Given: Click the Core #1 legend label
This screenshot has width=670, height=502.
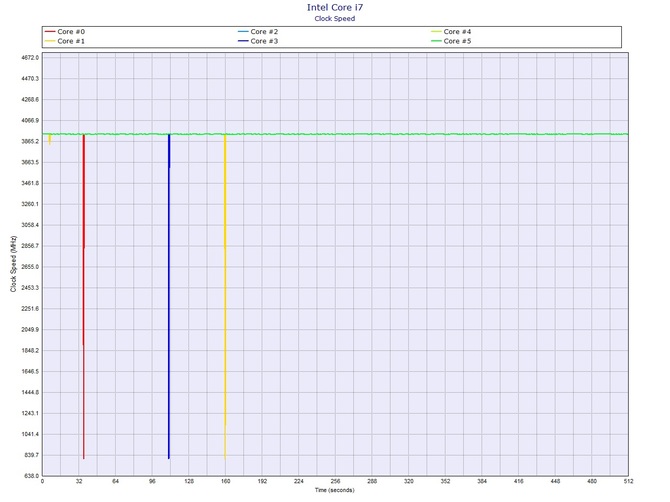Looking at the screenshot, I should pos(71,41).
